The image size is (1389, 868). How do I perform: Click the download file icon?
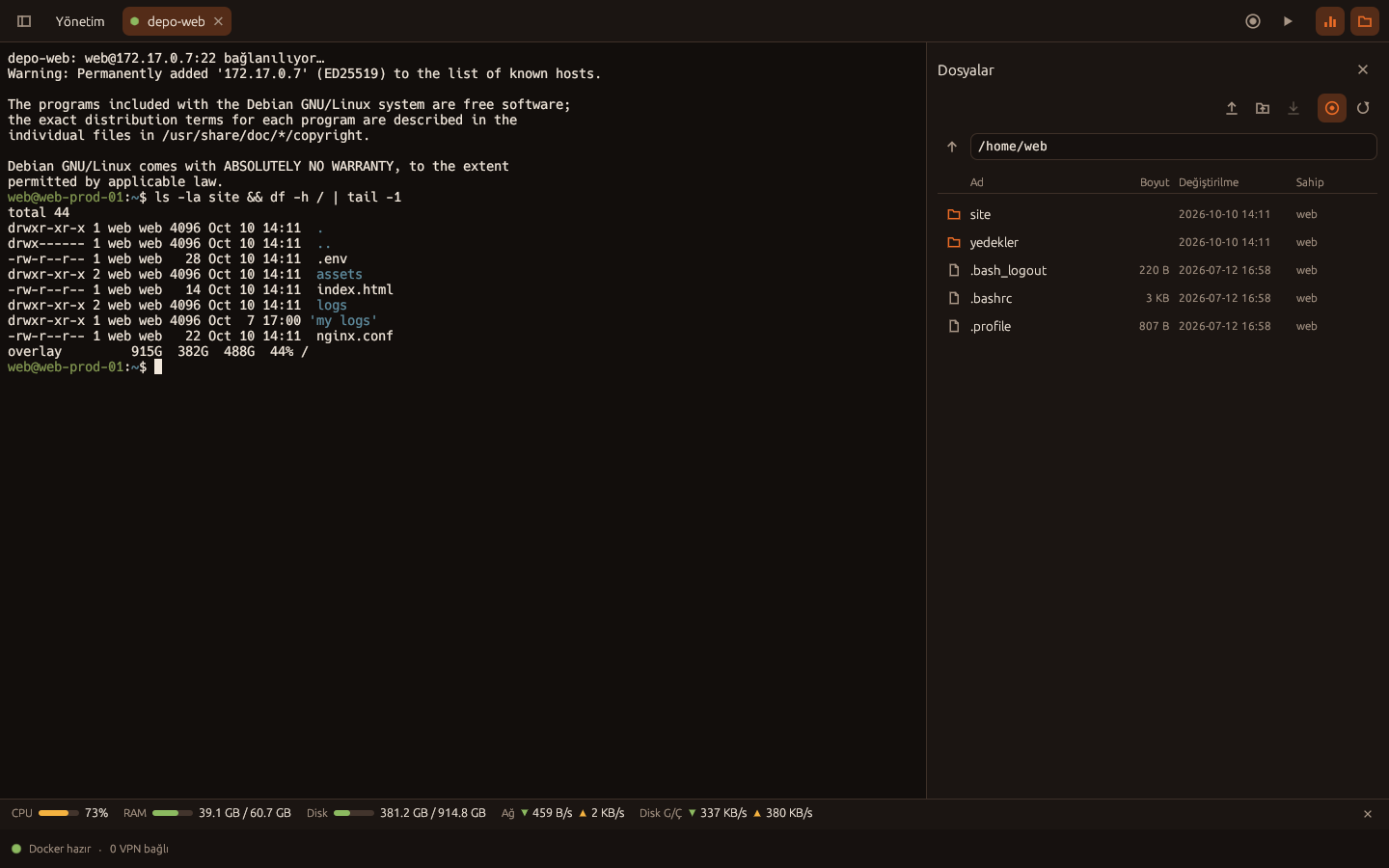(x=1294, y=108)
